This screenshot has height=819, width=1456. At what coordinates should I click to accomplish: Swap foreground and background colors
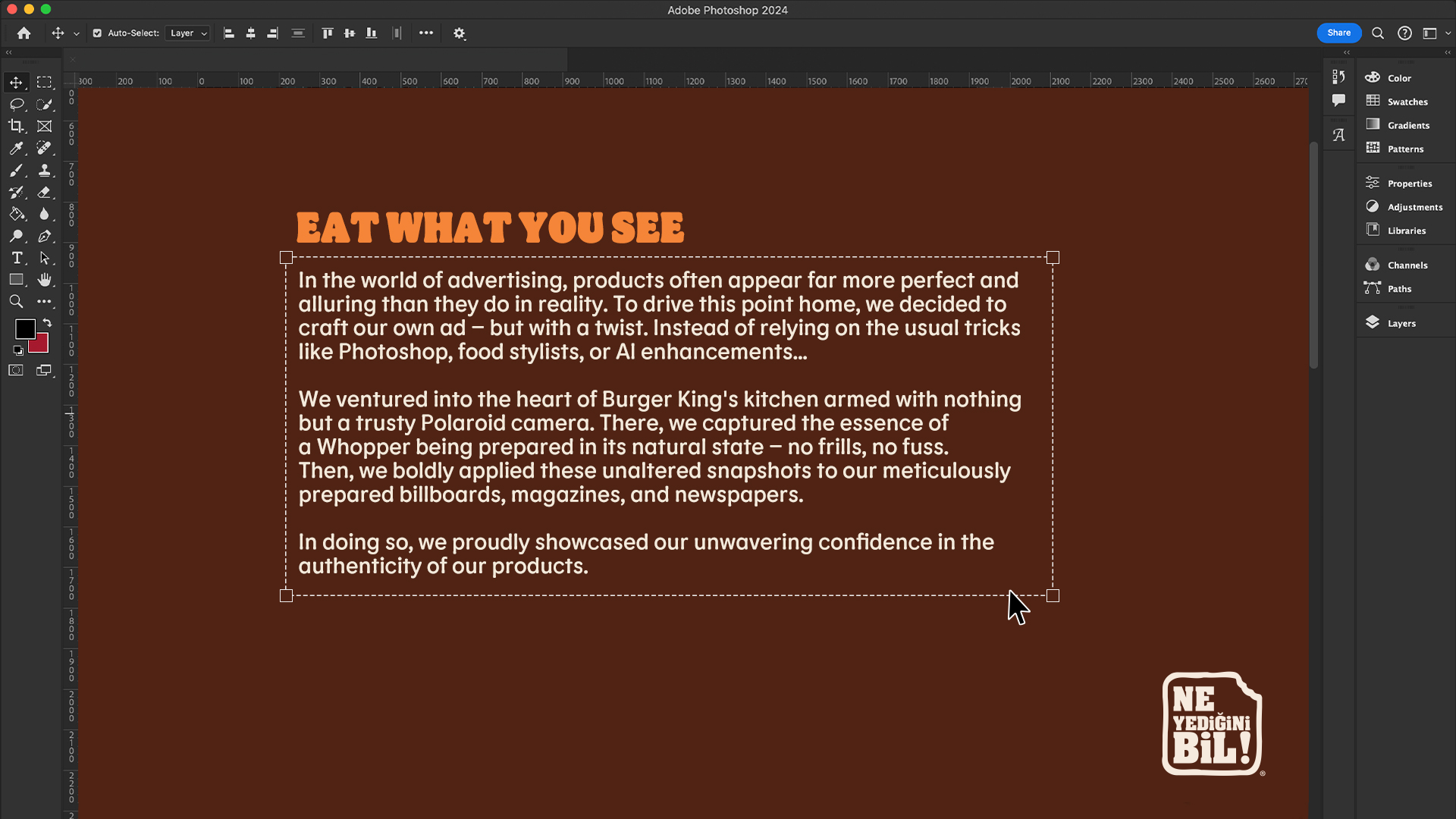pos(47,323)
